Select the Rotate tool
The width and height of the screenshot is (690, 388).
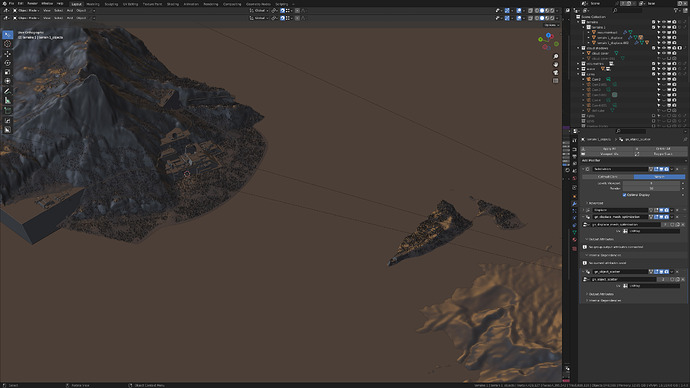pyautogui.click(x=7, y=63)
